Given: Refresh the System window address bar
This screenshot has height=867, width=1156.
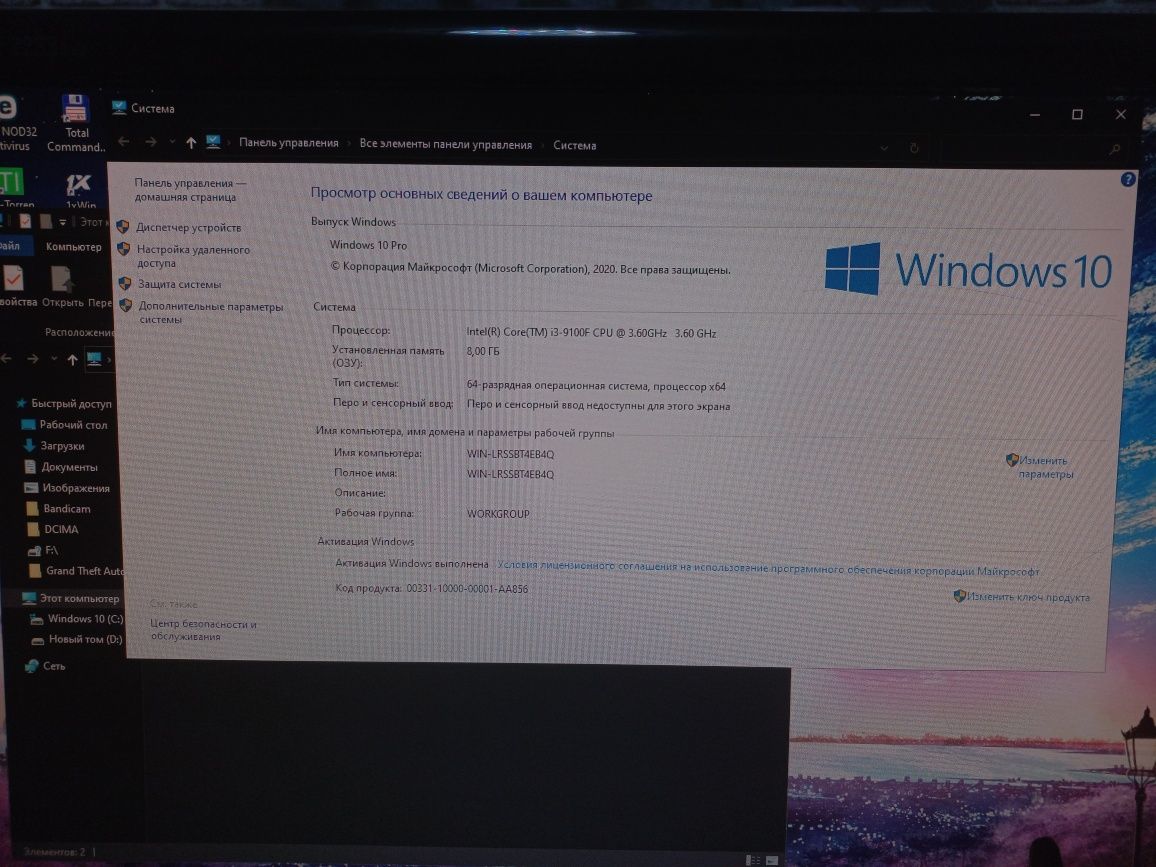Looking at the screenshot, I should [914, 147].
